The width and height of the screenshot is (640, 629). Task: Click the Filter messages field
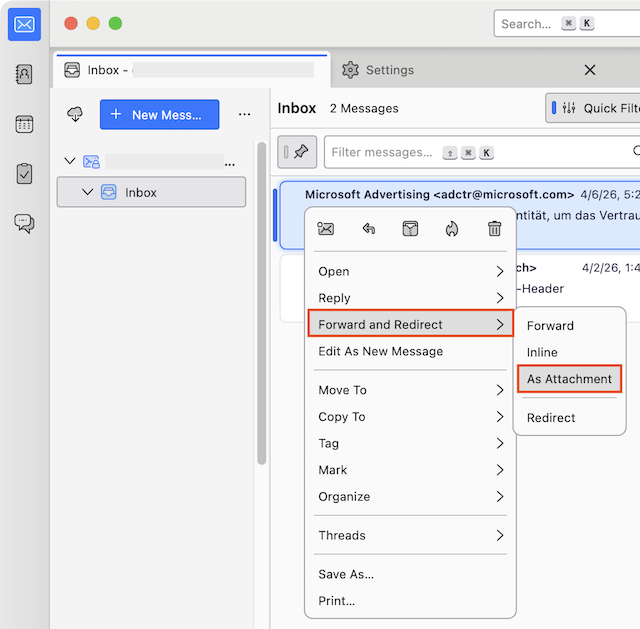[x=482, y=152]
